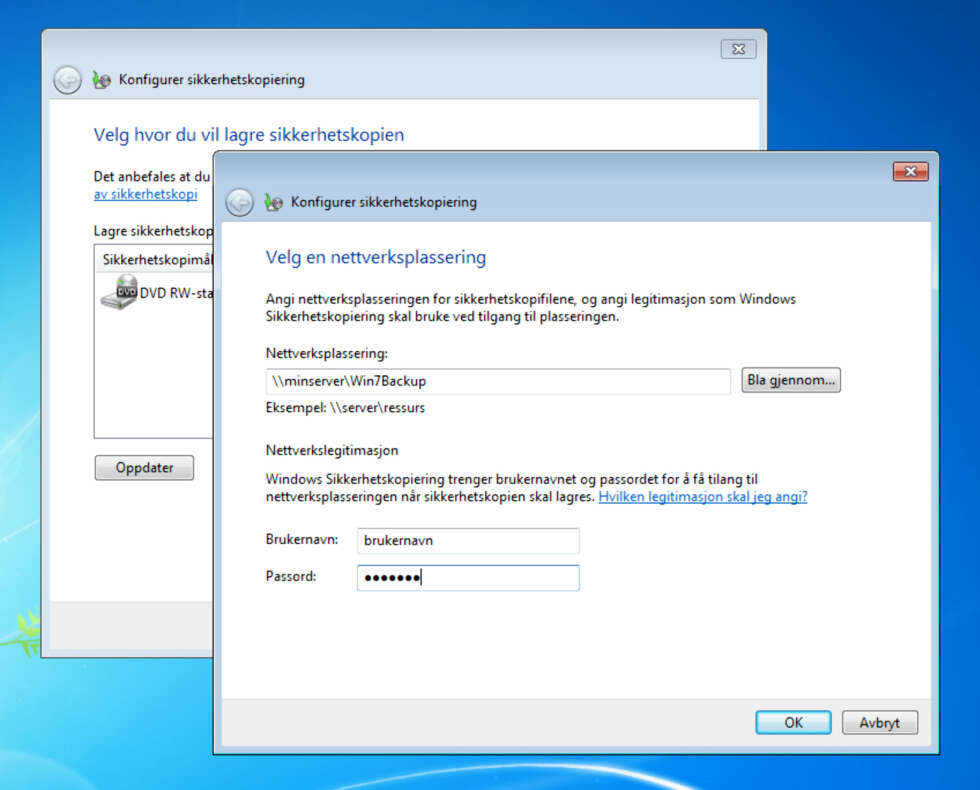Image resolution: width=980 pixels, height=790 pixels.
Task: Open the 'Hvilken legitimasjon skal jeg angi?' link
Action: coord(703,497)
